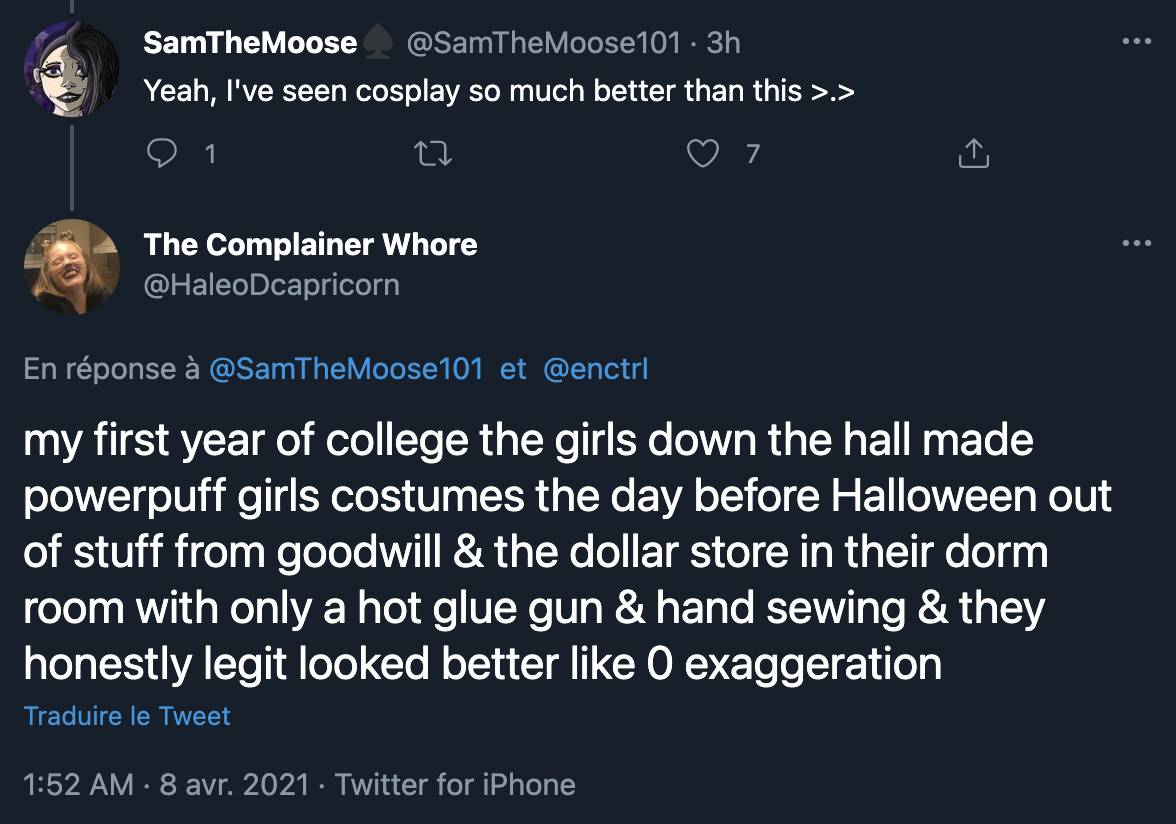Open more options for SamTheMoose's tweet
Image resolution: width=1176 pixels, height=824 pixels.
[1137, 42]
